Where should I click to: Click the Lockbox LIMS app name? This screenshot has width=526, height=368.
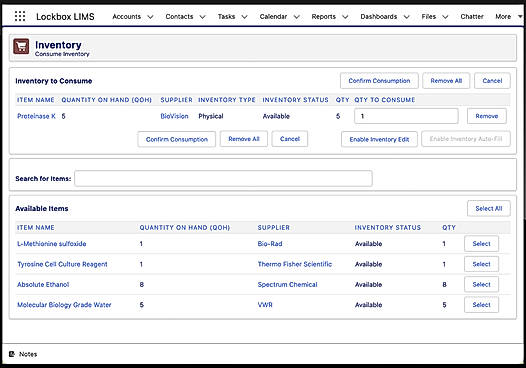click(65, 16)
